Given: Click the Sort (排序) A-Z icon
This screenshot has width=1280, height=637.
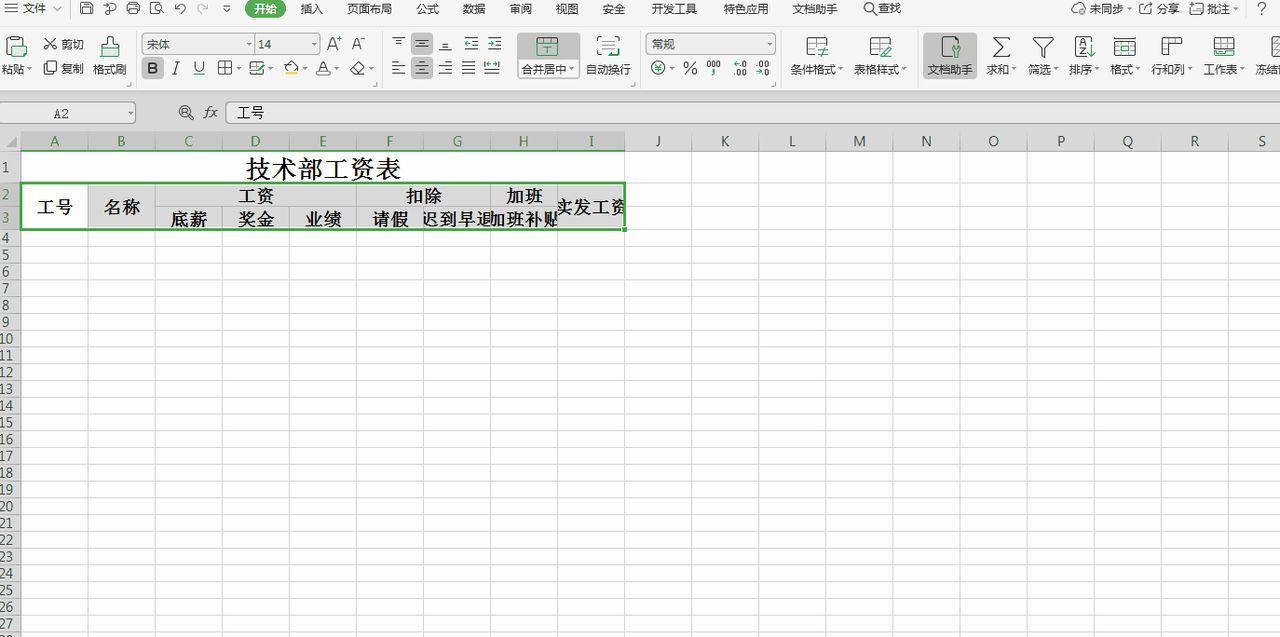Looking at the screenshot, I should (1084, 47).
